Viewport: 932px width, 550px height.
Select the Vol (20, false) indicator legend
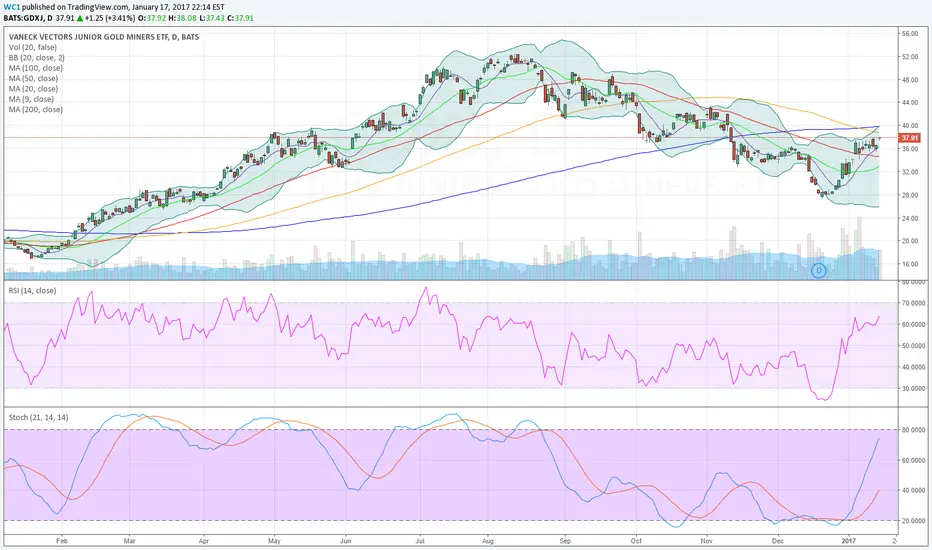click(x=33, y=48)
